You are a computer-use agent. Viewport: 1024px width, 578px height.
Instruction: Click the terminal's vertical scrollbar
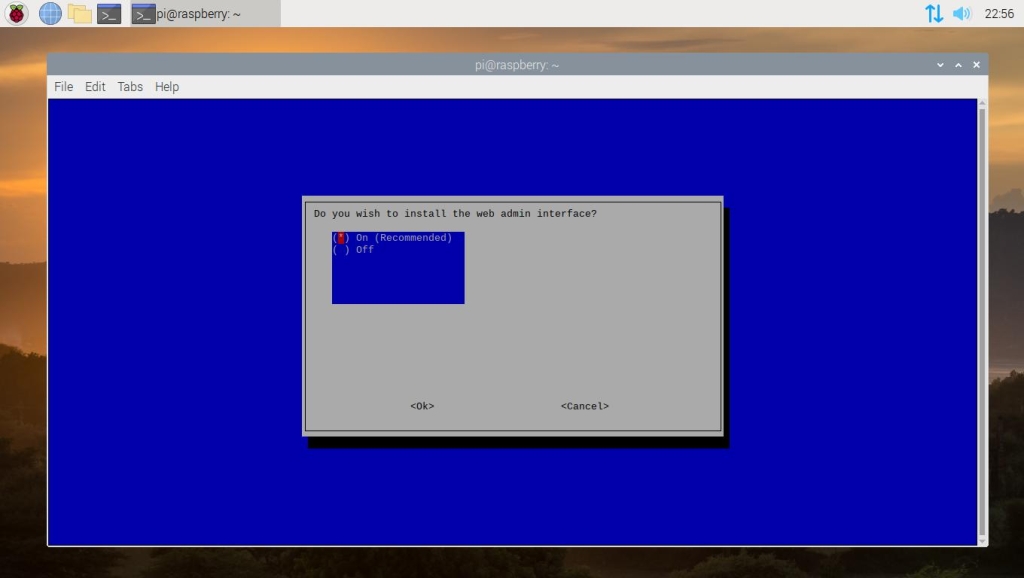(982, 320)
